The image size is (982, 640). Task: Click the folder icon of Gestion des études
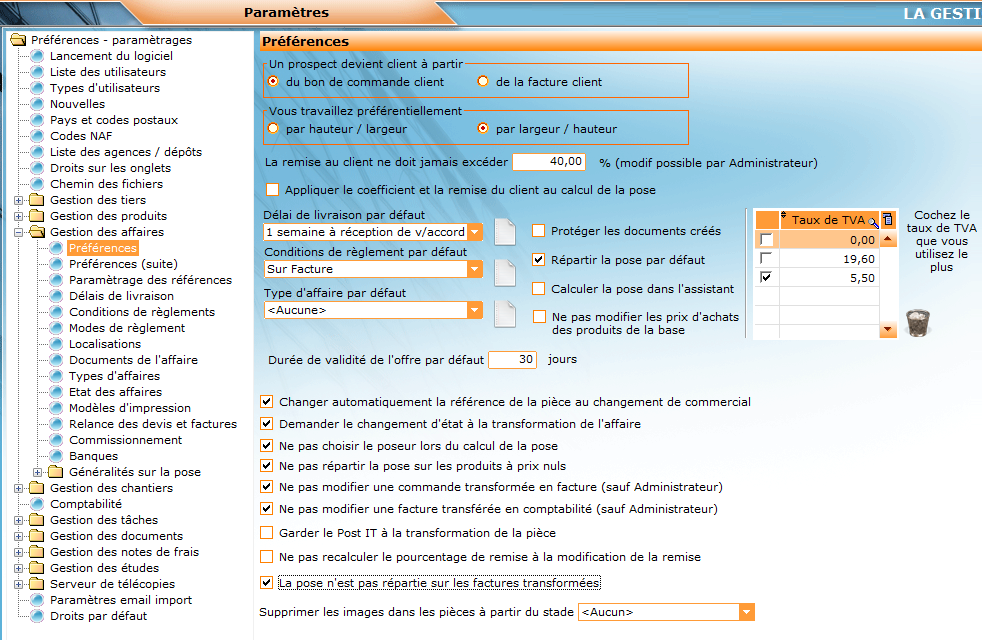coord(37,568)
